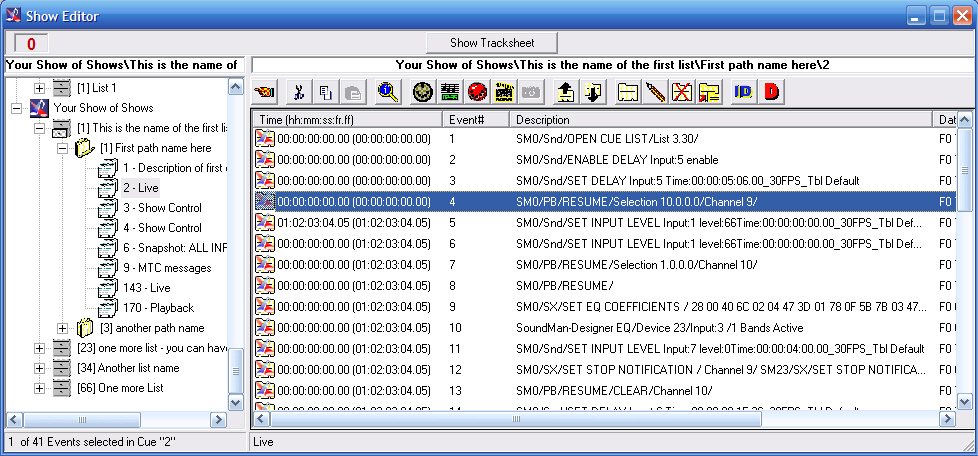The width and height of the screenshot is (978, 456).
Task: Click the yellow clapperboard icon
Action: pyautogui.click(x=504, y=92)
